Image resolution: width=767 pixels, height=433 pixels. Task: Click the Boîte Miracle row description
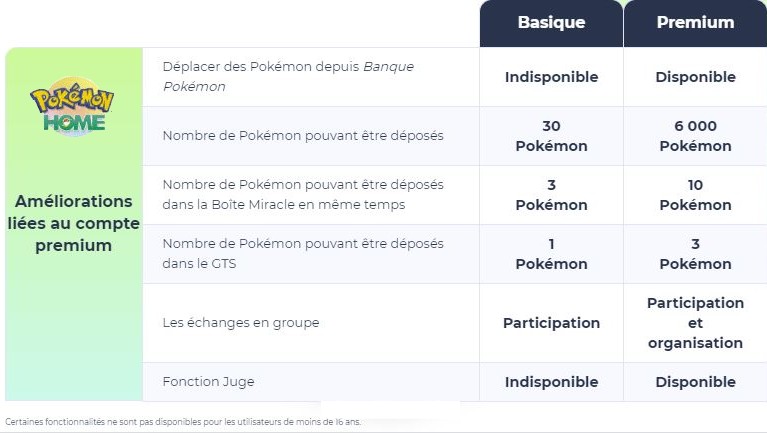pos(303,195)
